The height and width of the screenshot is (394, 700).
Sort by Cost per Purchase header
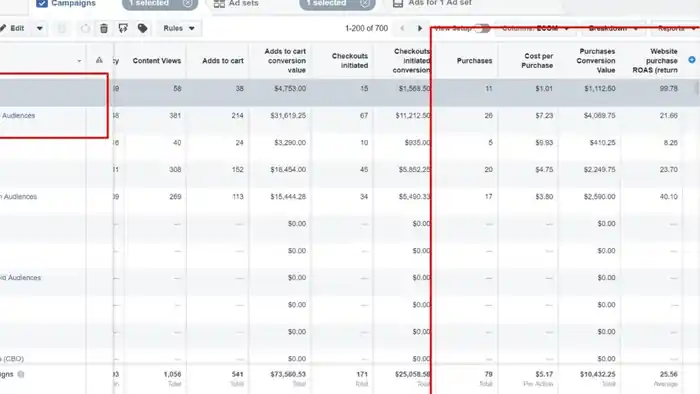pyautogui.click(x=537, y=61)
